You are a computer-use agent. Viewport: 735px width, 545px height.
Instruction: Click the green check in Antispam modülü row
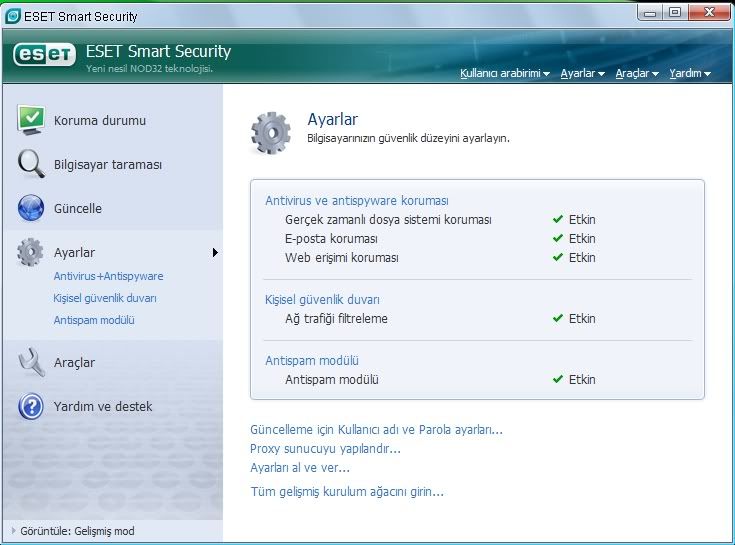click(557, 379)
